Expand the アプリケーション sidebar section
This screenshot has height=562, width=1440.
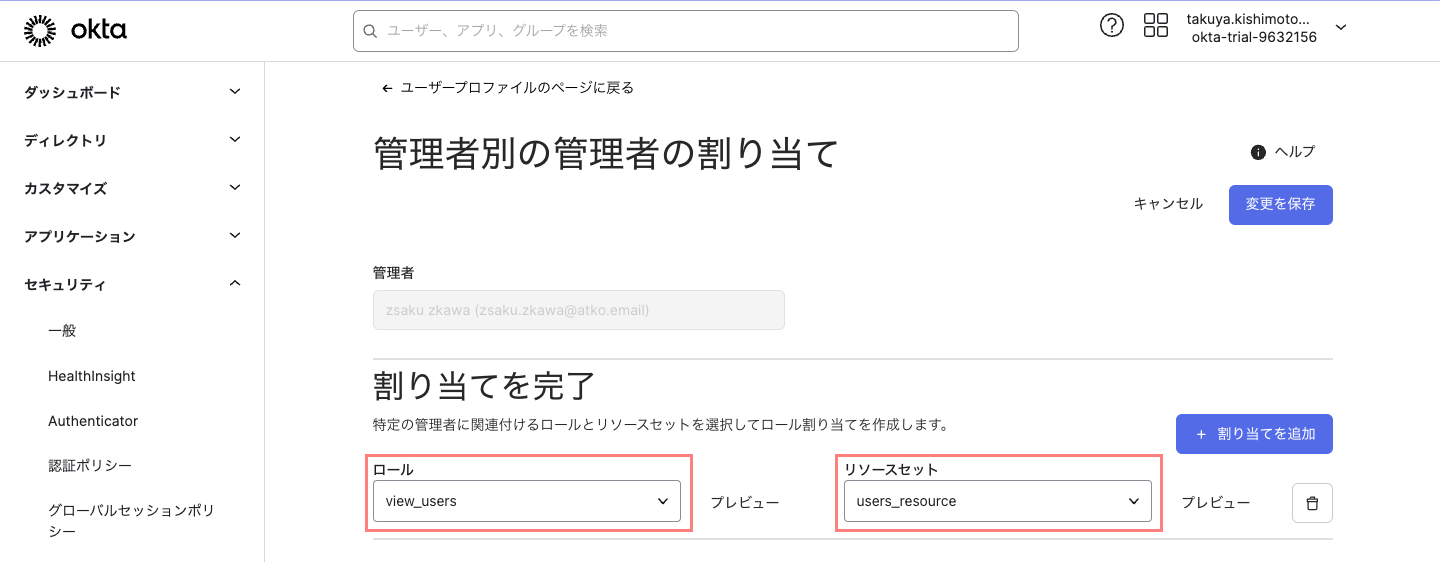(x=235, y=236)
